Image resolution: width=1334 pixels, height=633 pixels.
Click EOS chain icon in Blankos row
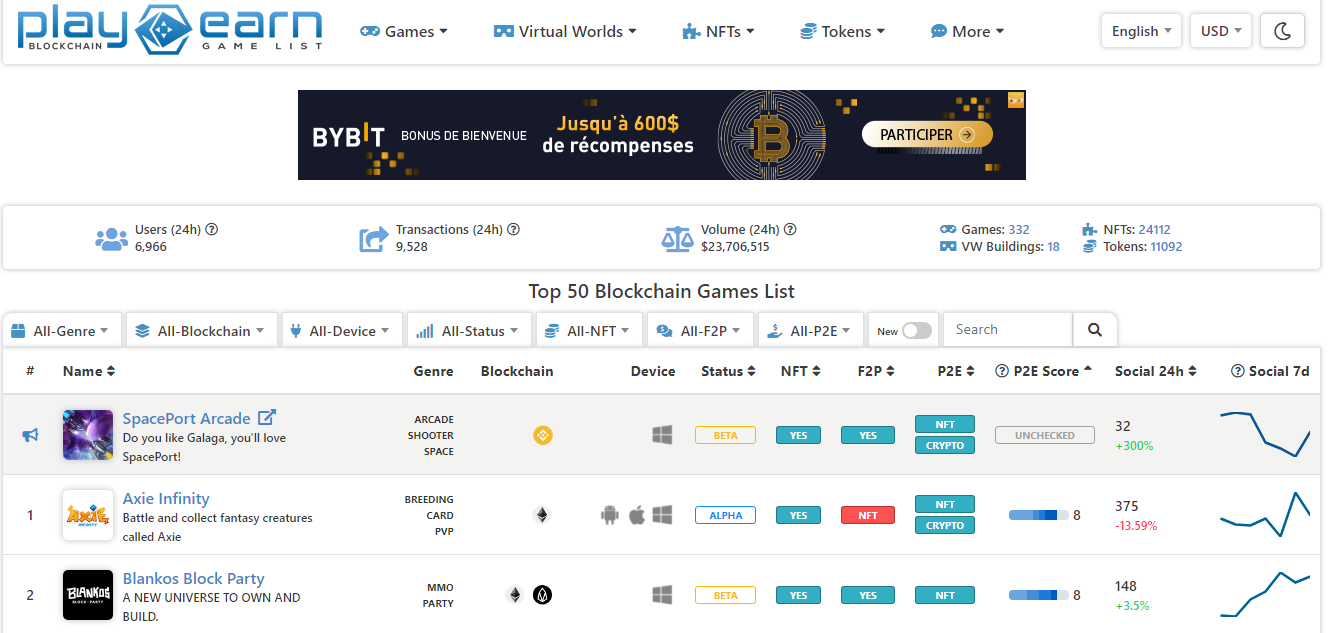point(543,595)
